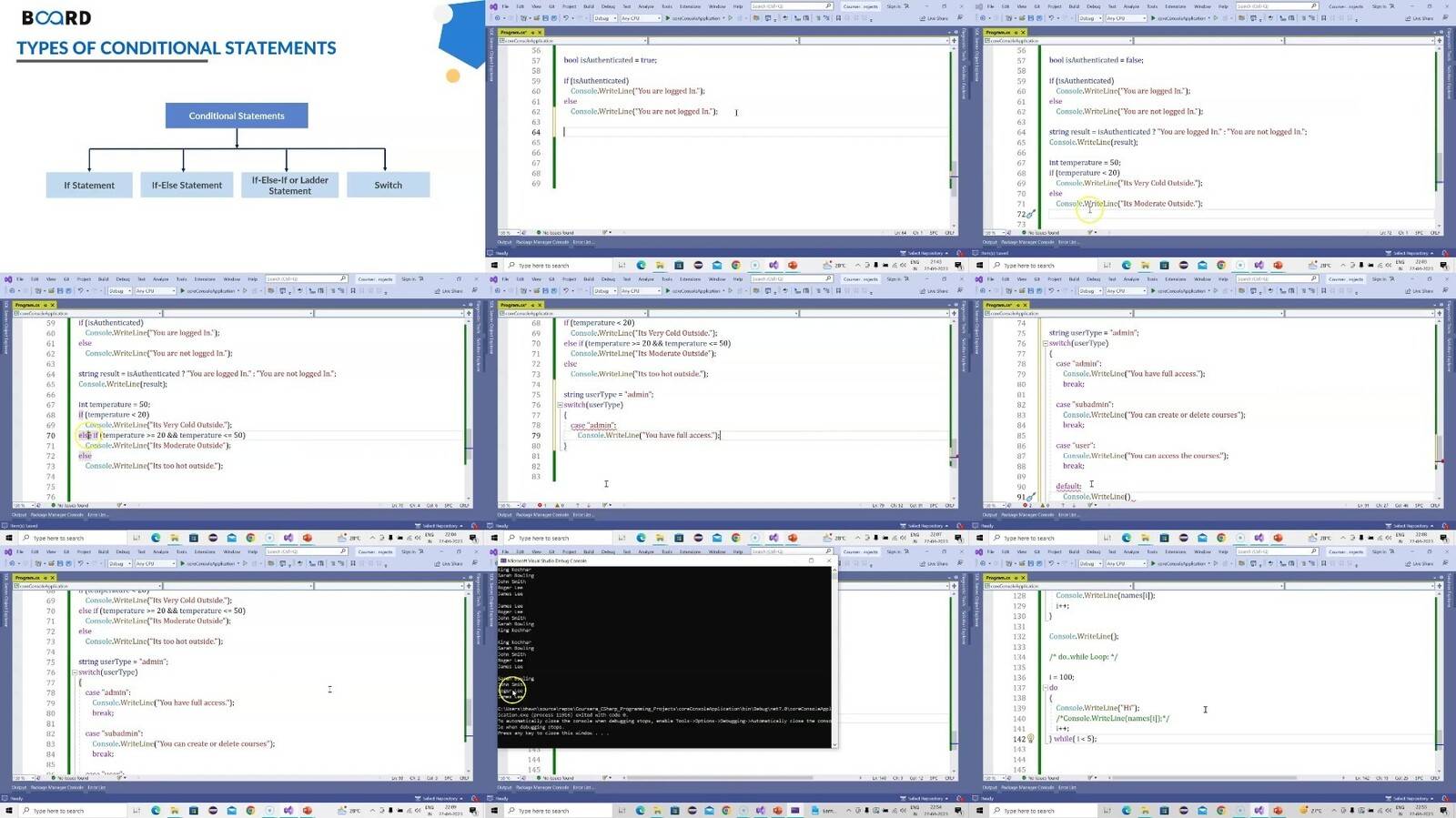Open Build menu in 'isAuthenticated = false' frame
The image size is (1456, 818).
pyautogui.click(x=1074, y=6)
